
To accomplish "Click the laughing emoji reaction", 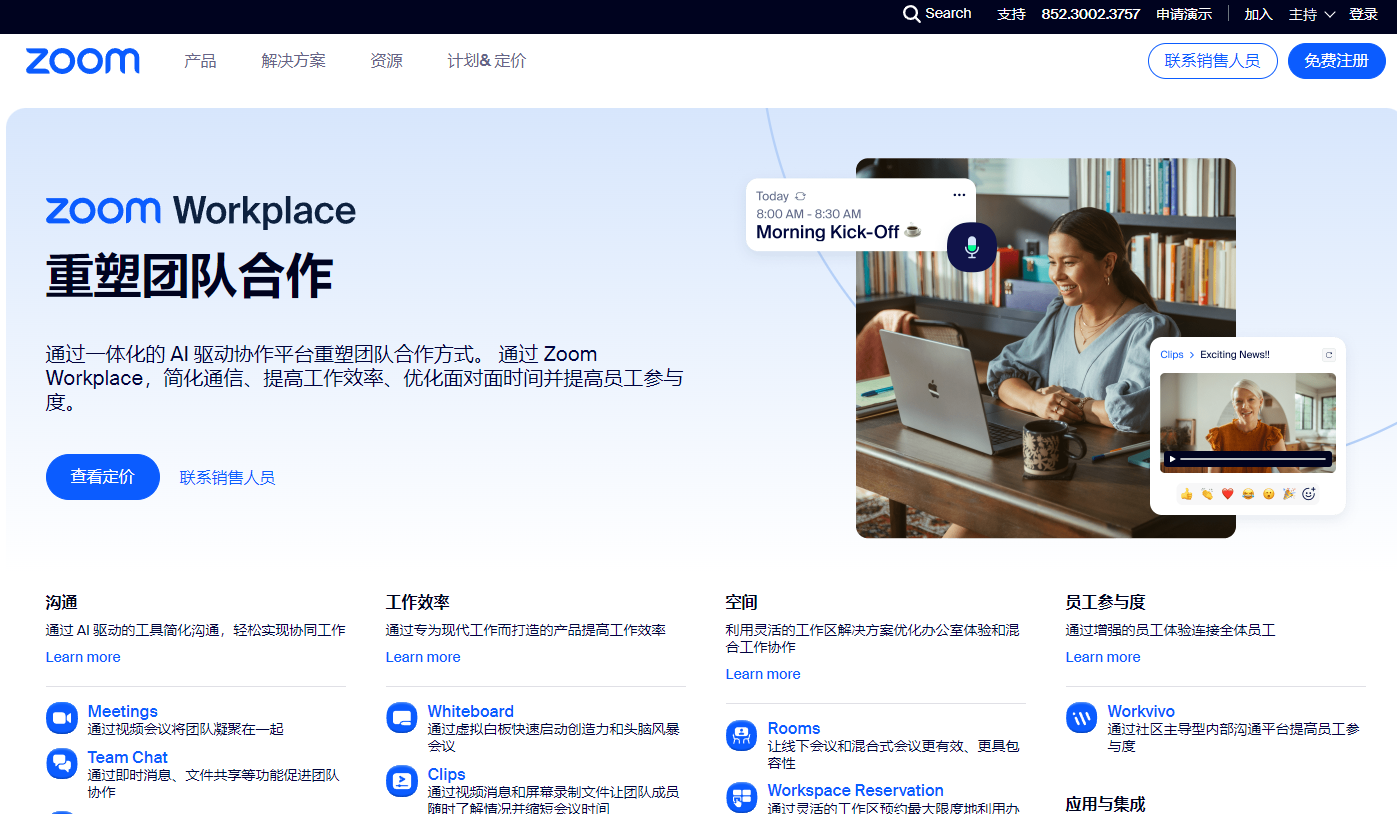I will click(1248, 493).
